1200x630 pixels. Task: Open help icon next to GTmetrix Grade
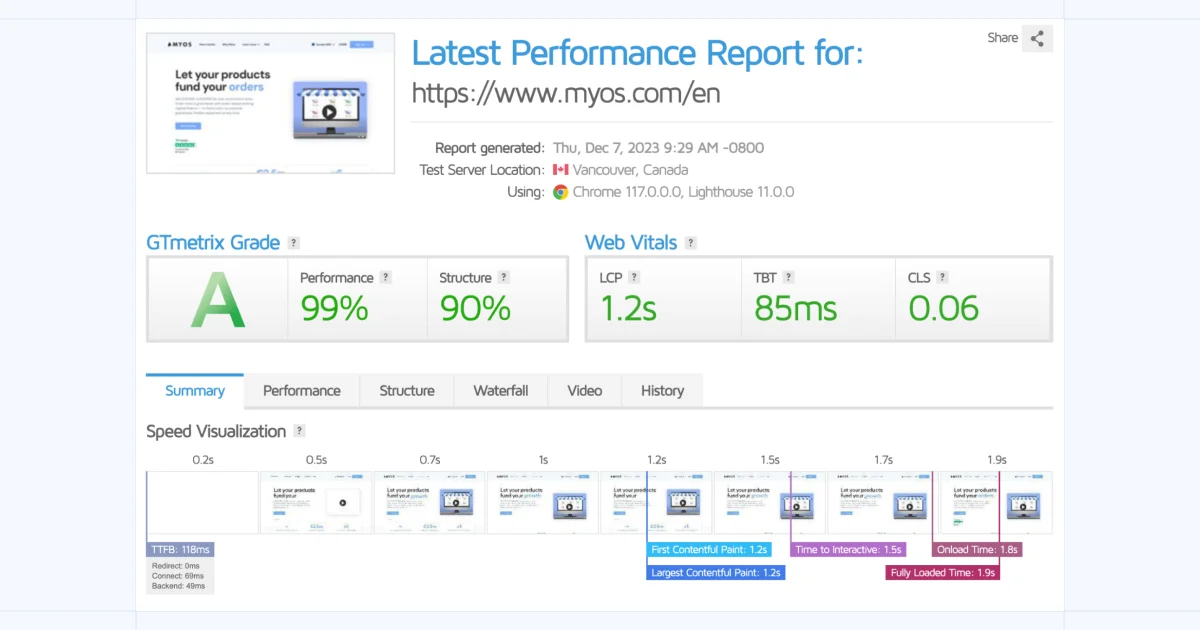[293, 243]
